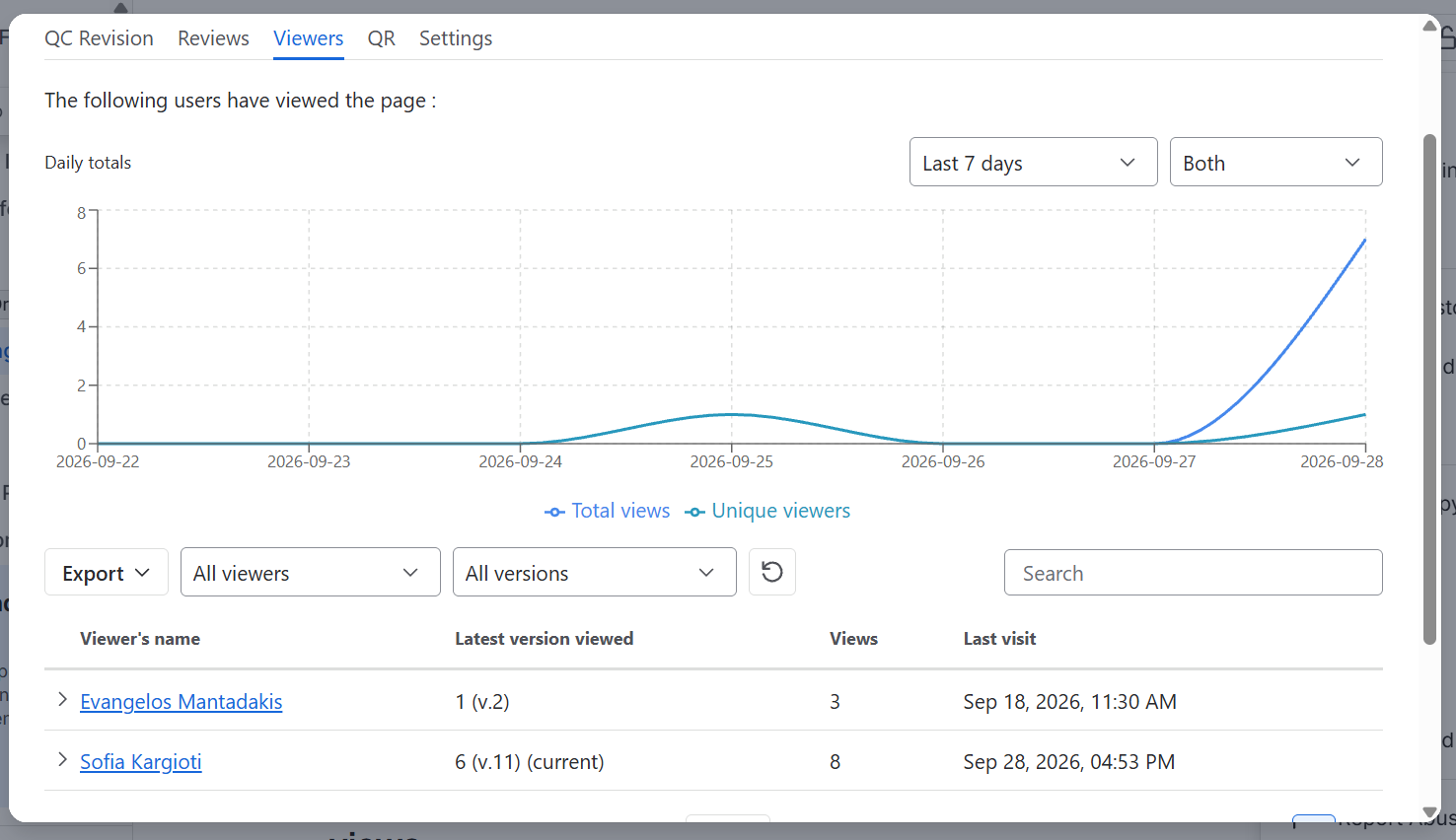1456x840 pixels.
Task: Click the scrollbar down arrow
Action: click(1430, 811)
